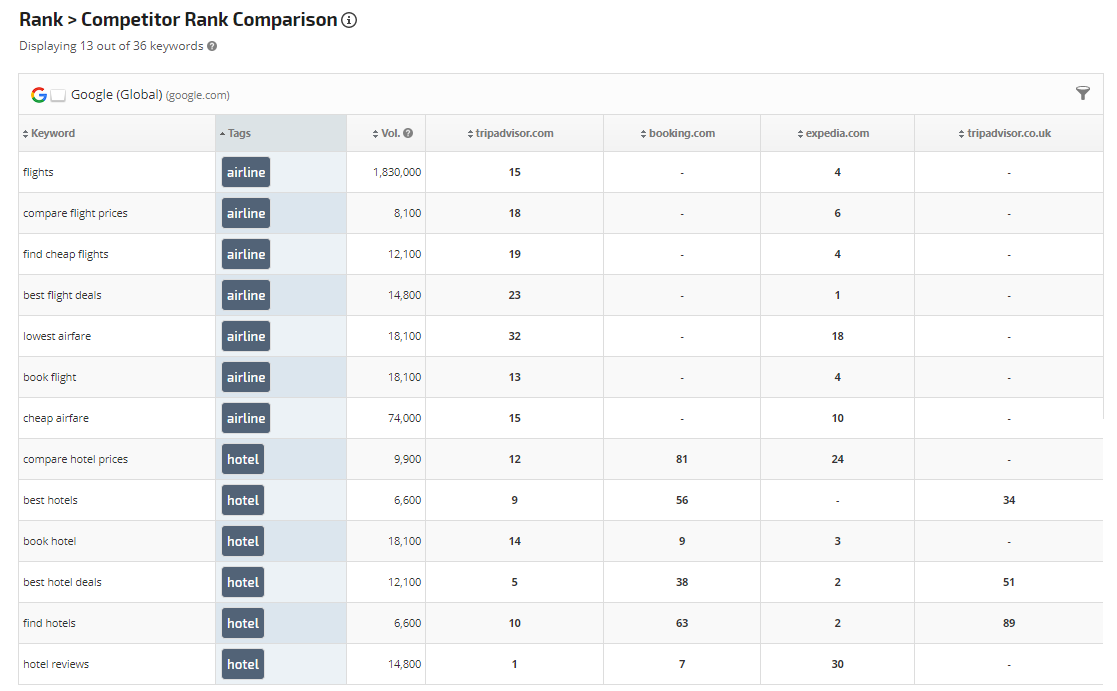Select the 'cheap airfare' keyword
Screen dimensions: 1117x691
click(x=56, y=418)
